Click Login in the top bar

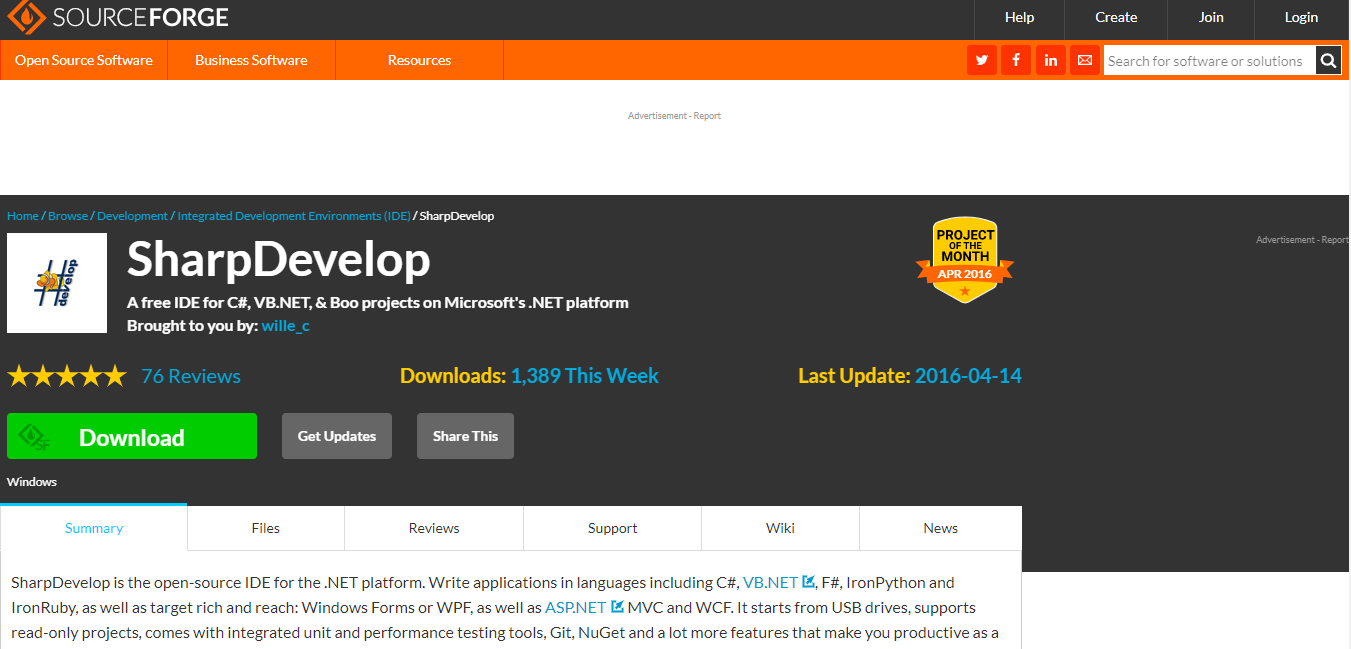tap(1301, 17)
